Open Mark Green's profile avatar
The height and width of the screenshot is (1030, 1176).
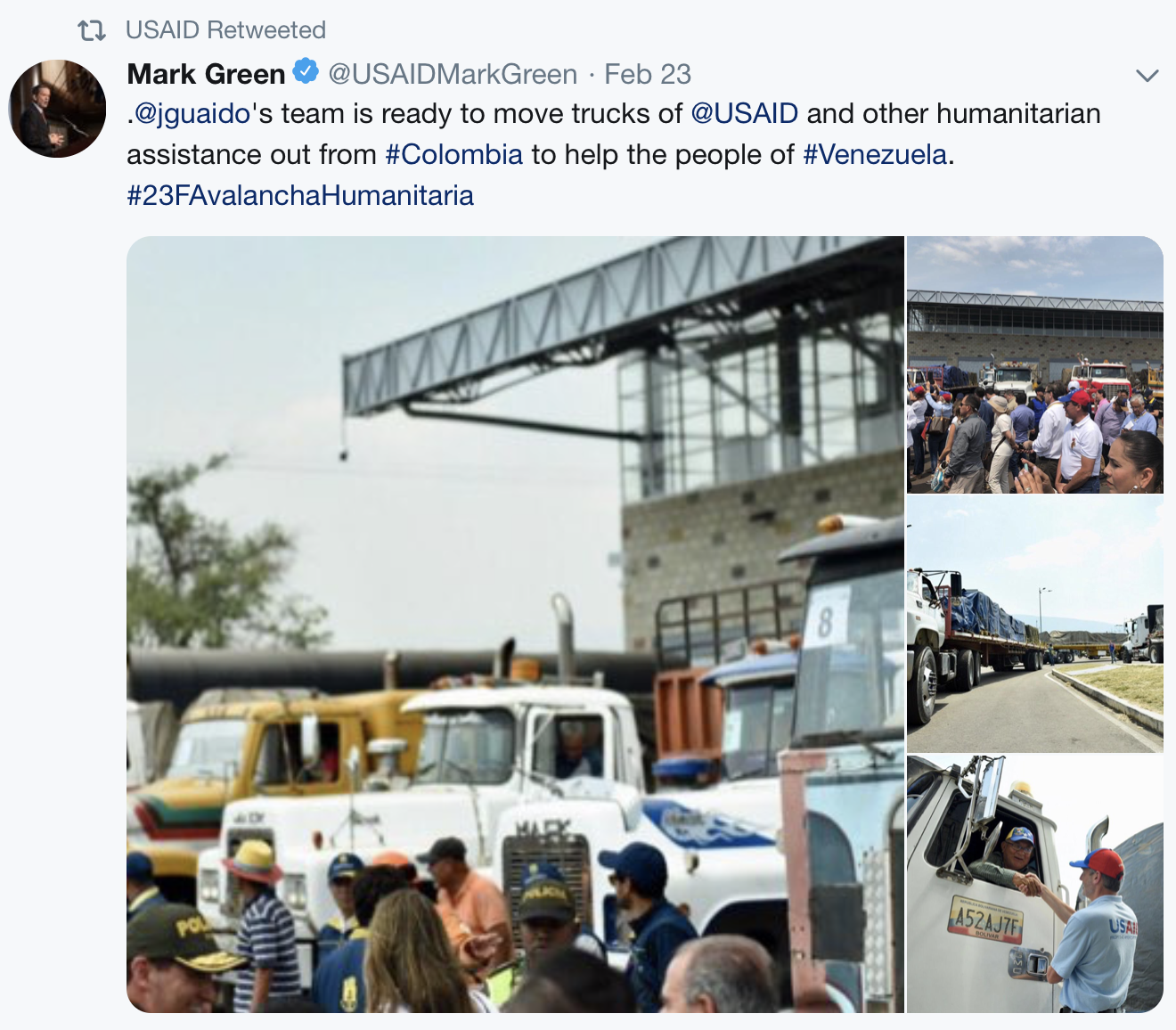(58, 109)
